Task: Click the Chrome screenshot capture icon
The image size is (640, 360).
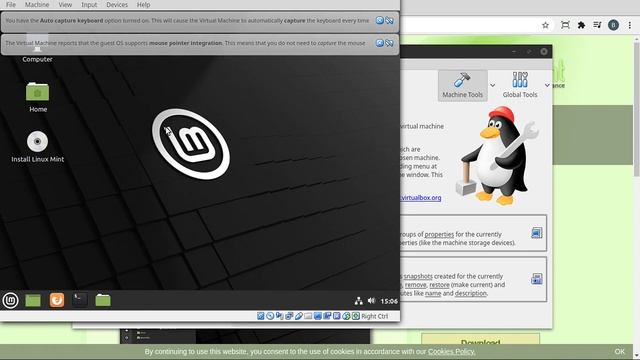Action: [565, 25]
